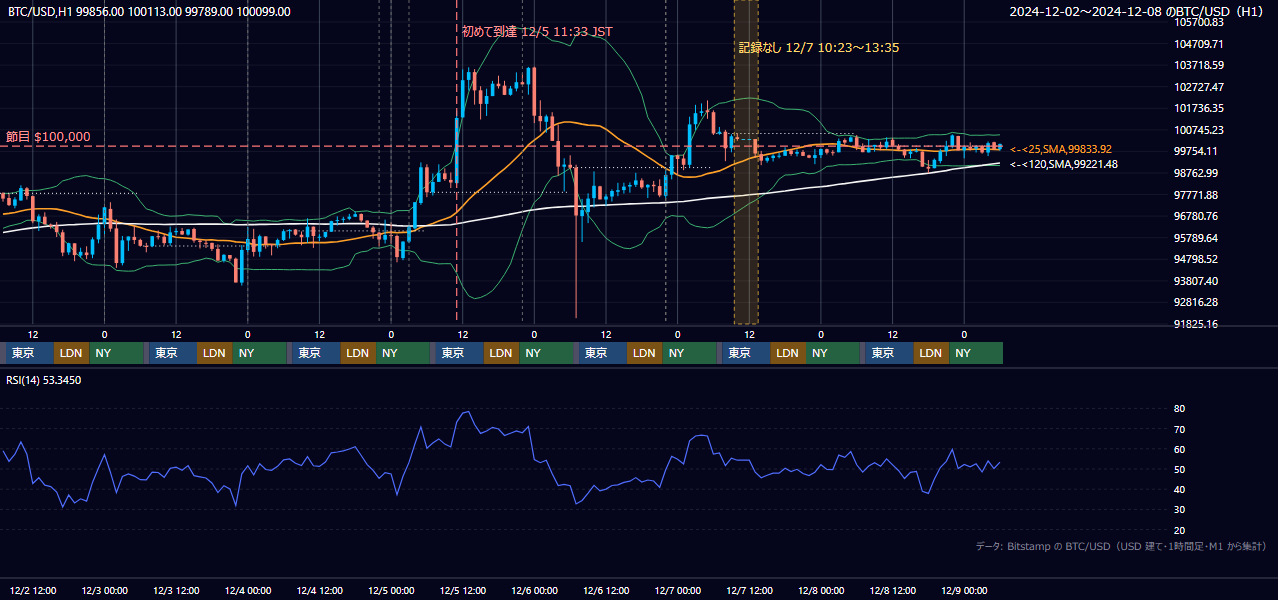Click the 2024-12-02～2024-12-08 chart title
Screen dimensions: 1278x600
point(1137,12)
